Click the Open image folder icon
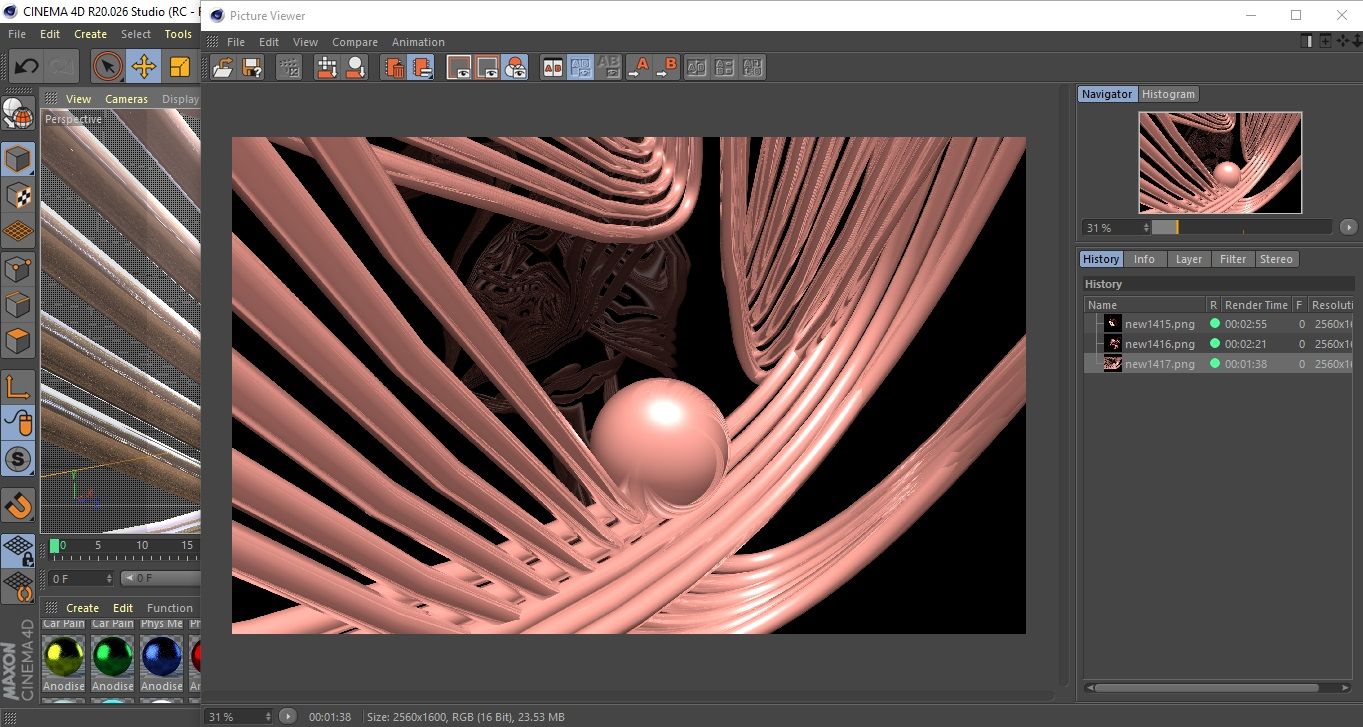Screen dimensions: 1363x727 [223, 67]
